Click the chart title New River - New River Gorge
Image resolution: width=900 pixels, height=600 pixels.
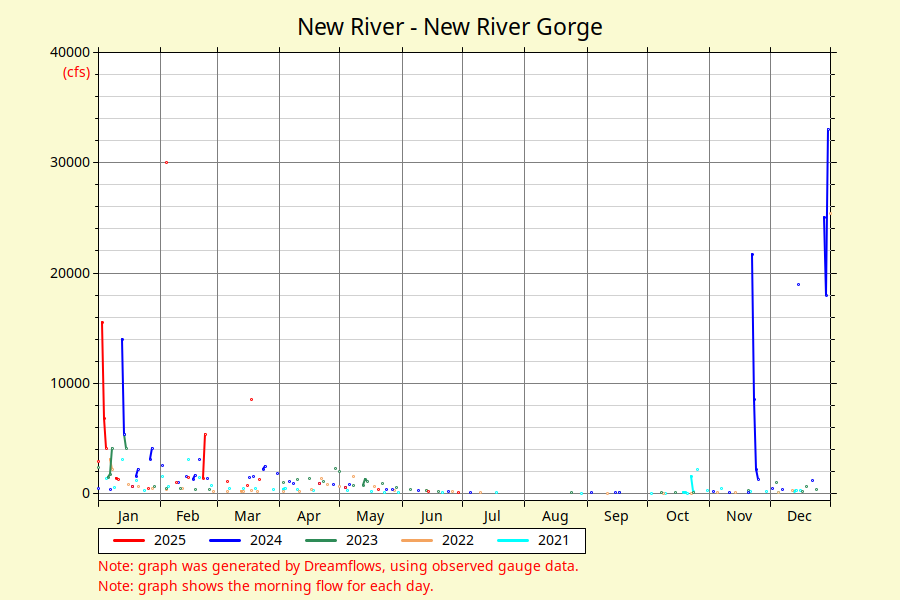tap(449, 27)
